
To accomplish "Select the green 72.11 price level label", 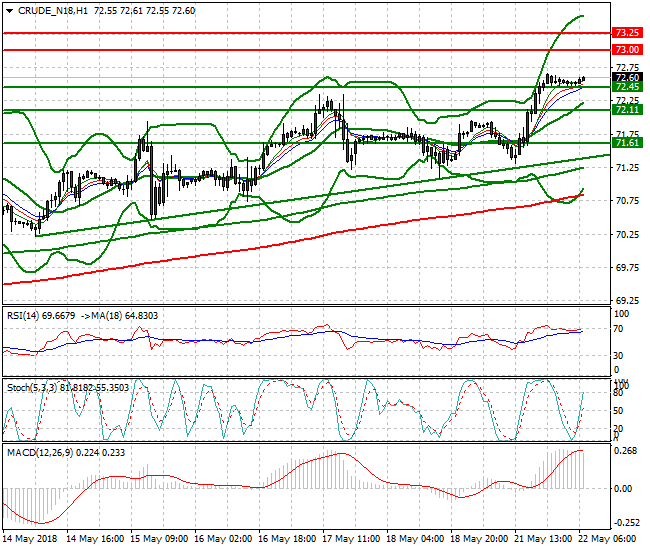I will tap(627, 110).
